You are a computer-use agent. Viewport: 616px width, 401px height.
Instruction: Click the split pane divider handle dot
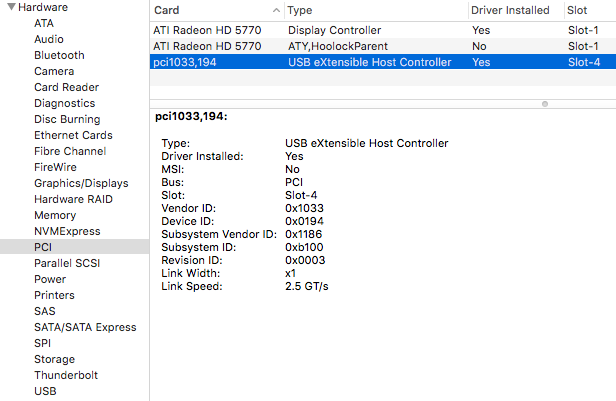[x=544, y=103]
